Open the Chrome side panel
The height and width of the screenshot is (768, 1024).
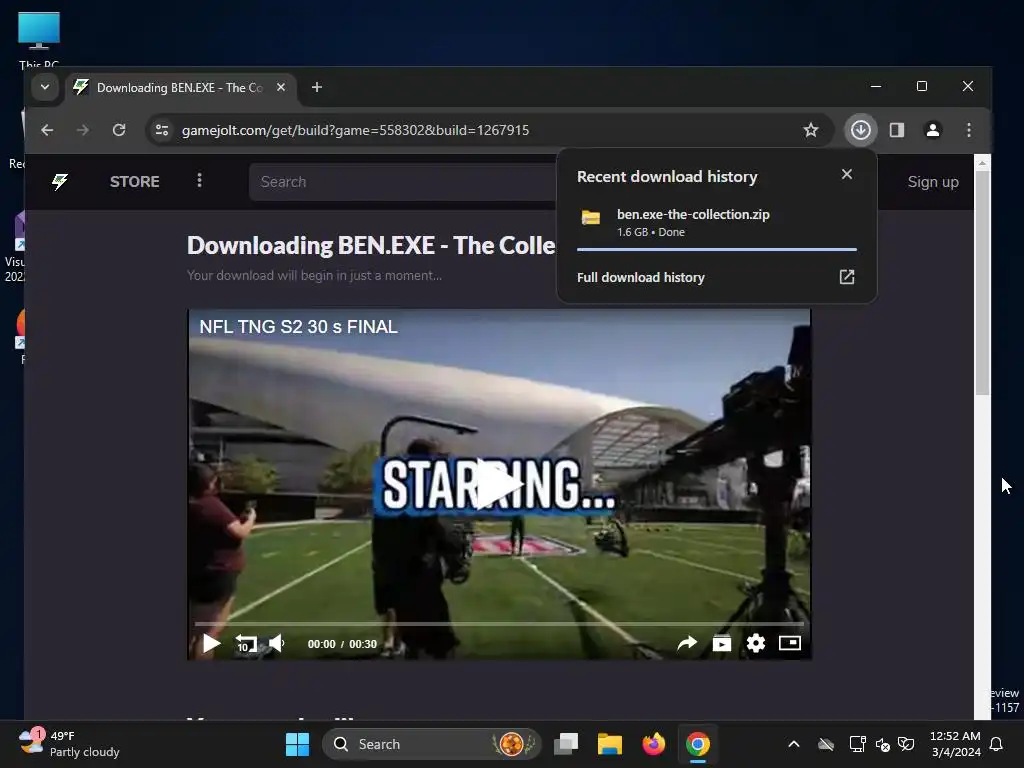pyautogui.click(x=897, y=130)
